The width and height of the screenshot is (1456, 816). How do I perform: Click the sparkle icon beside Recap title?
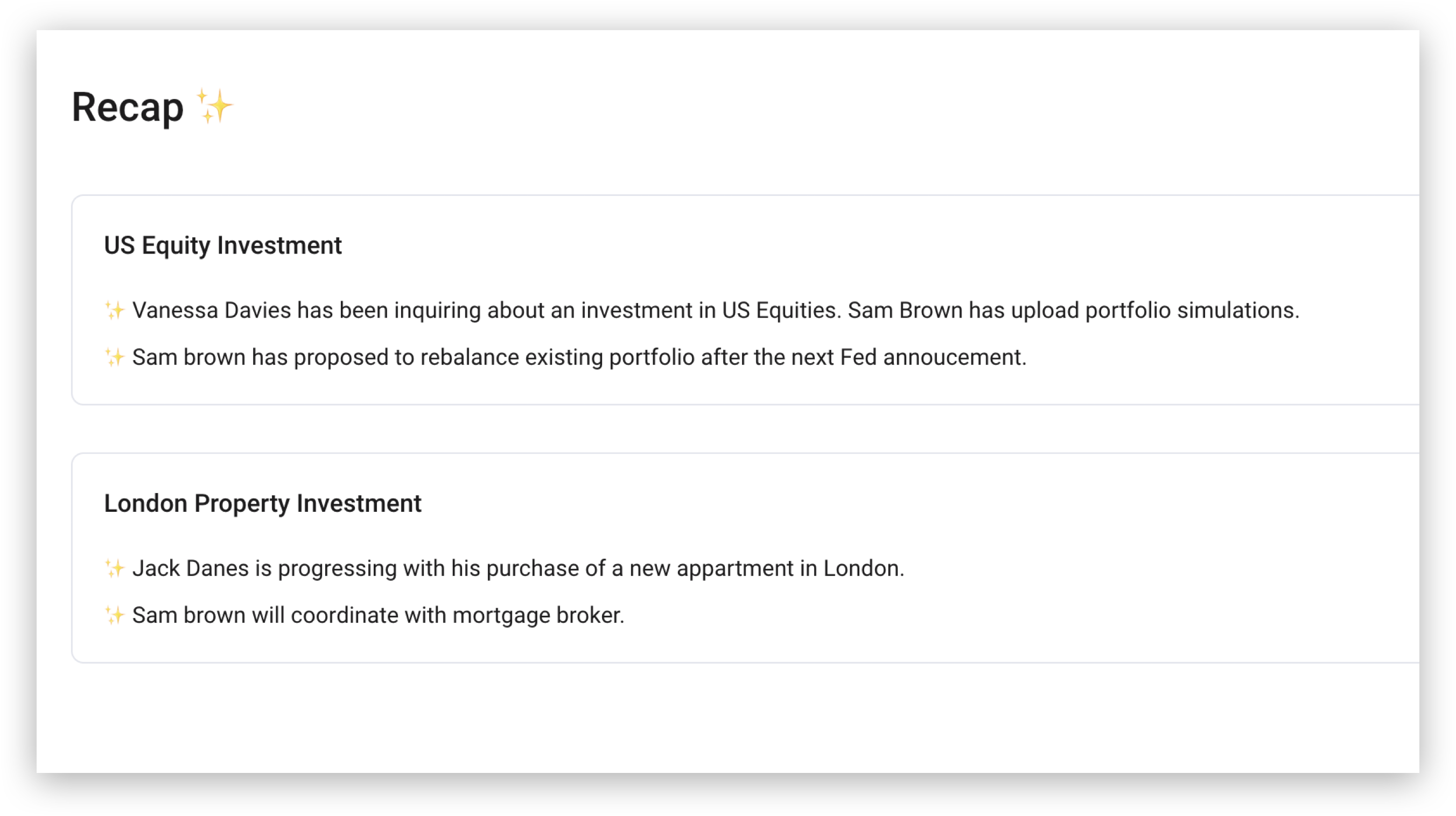pos(214,106)
